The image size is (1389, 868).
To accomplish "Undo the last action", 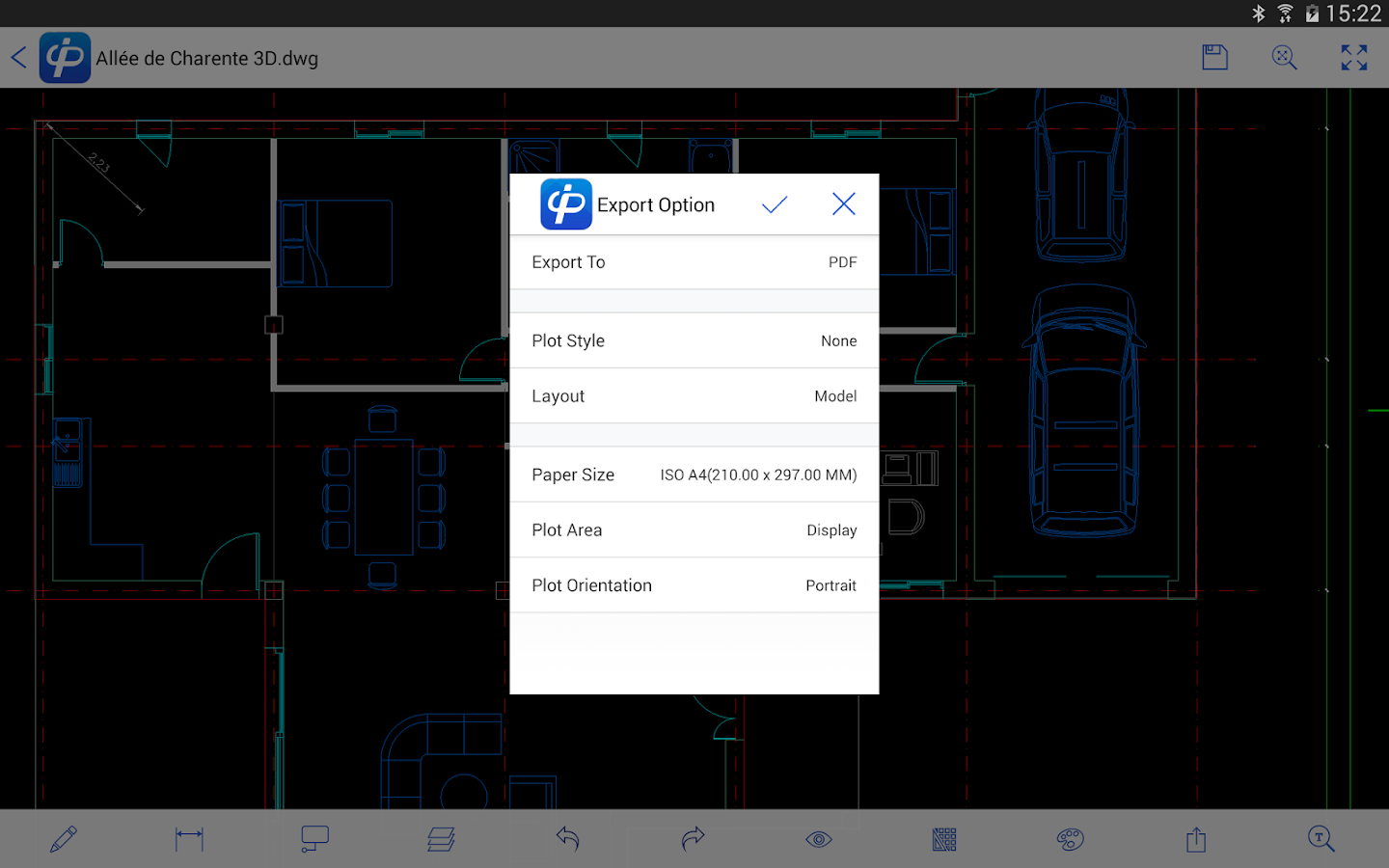I will coord(567,839).
